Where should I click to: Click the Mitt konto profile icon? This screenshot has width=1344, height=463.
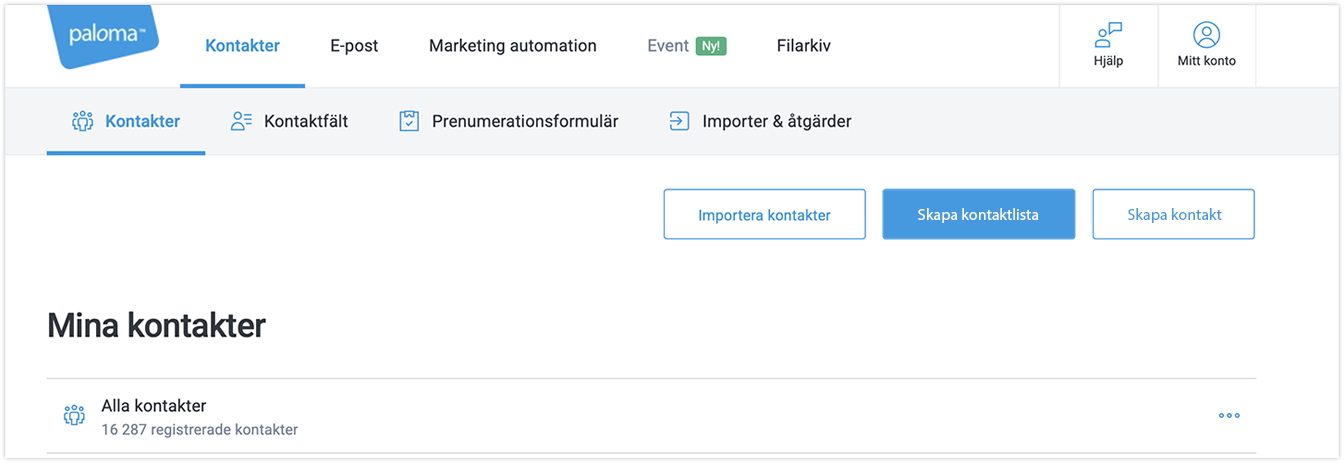point(1206,35)
